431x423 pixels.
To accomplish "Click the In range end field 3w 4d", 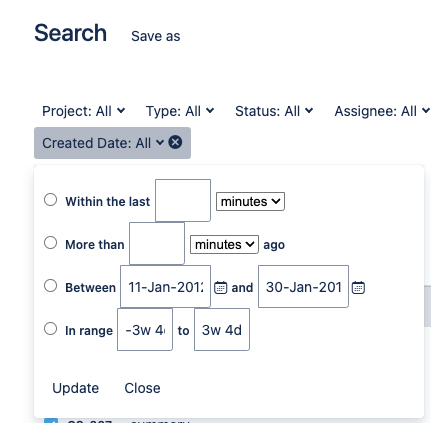I will click(222, 329).
